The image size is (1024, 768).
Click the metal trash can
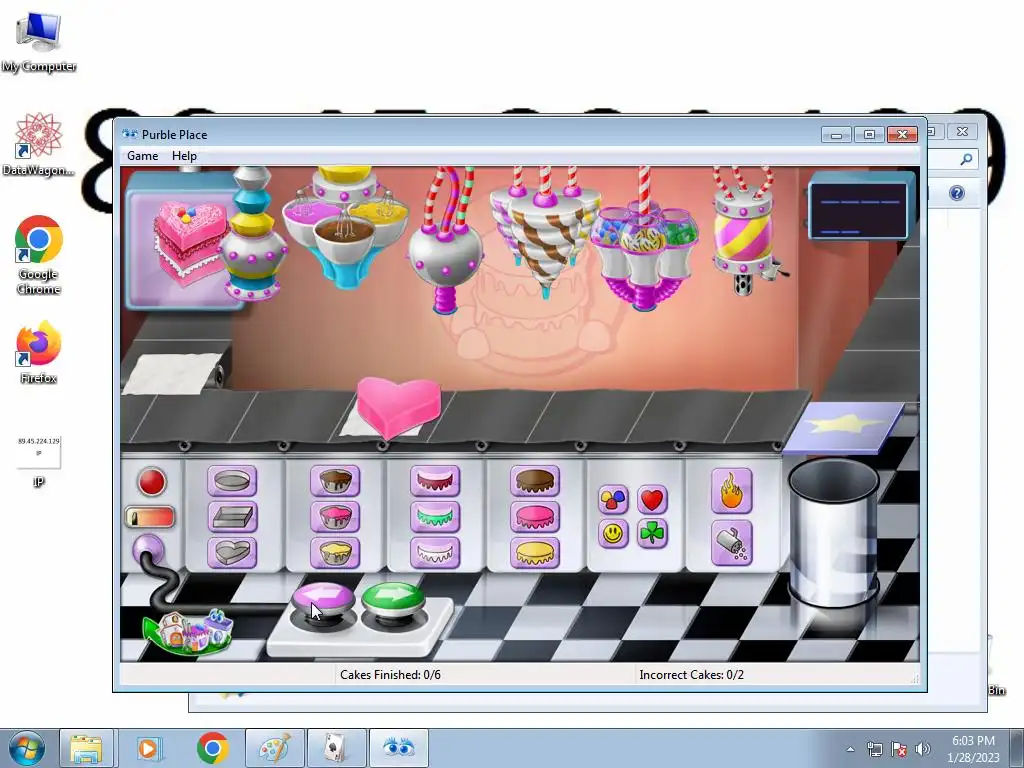[833, 532]
